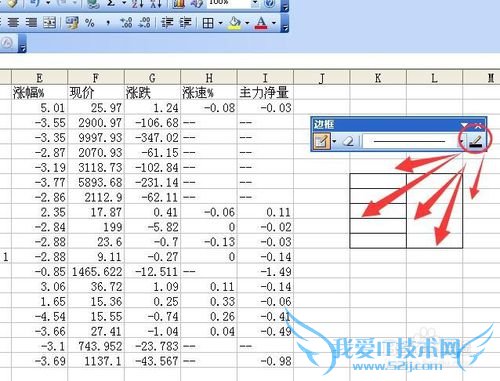Select cell containing 743.952
This screenshot has width=500, height=381.
(x=96, y=346)
